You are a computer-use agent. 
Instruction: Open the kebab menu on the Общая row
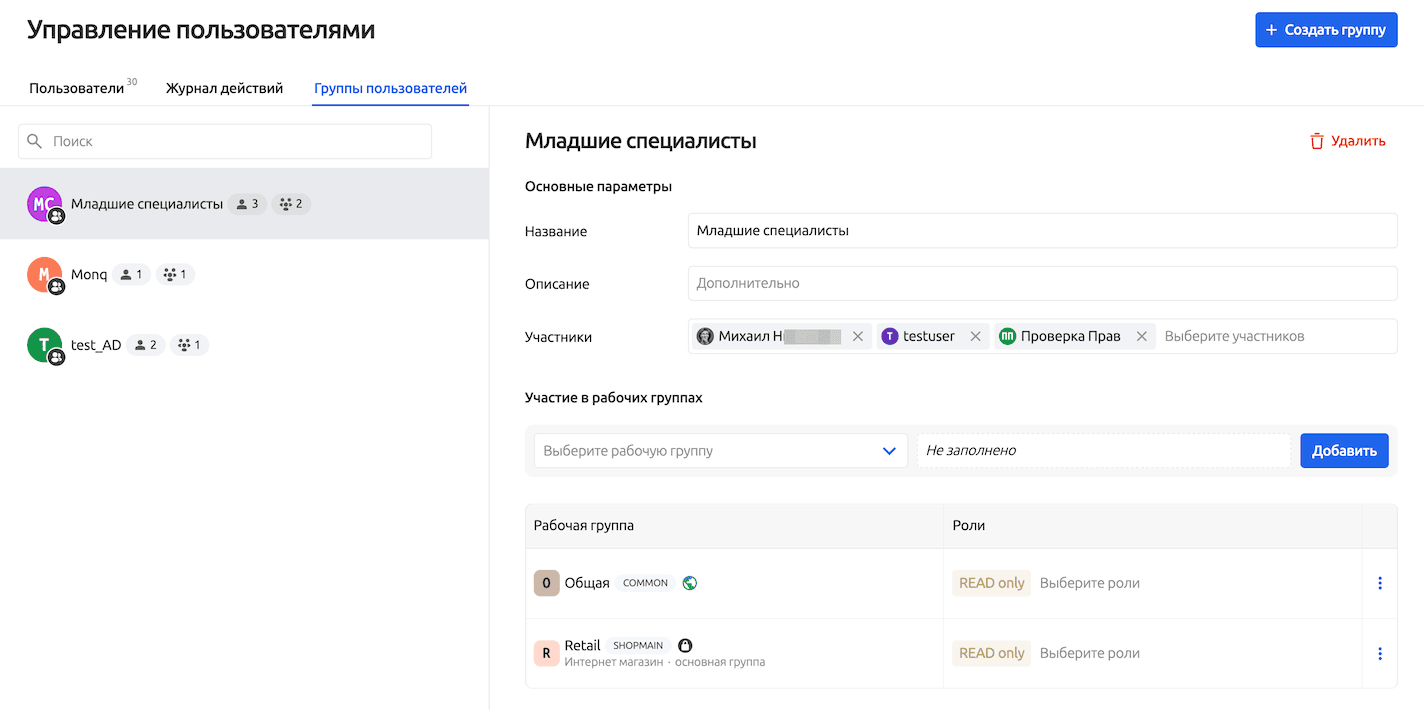[x=1380, y=581]
